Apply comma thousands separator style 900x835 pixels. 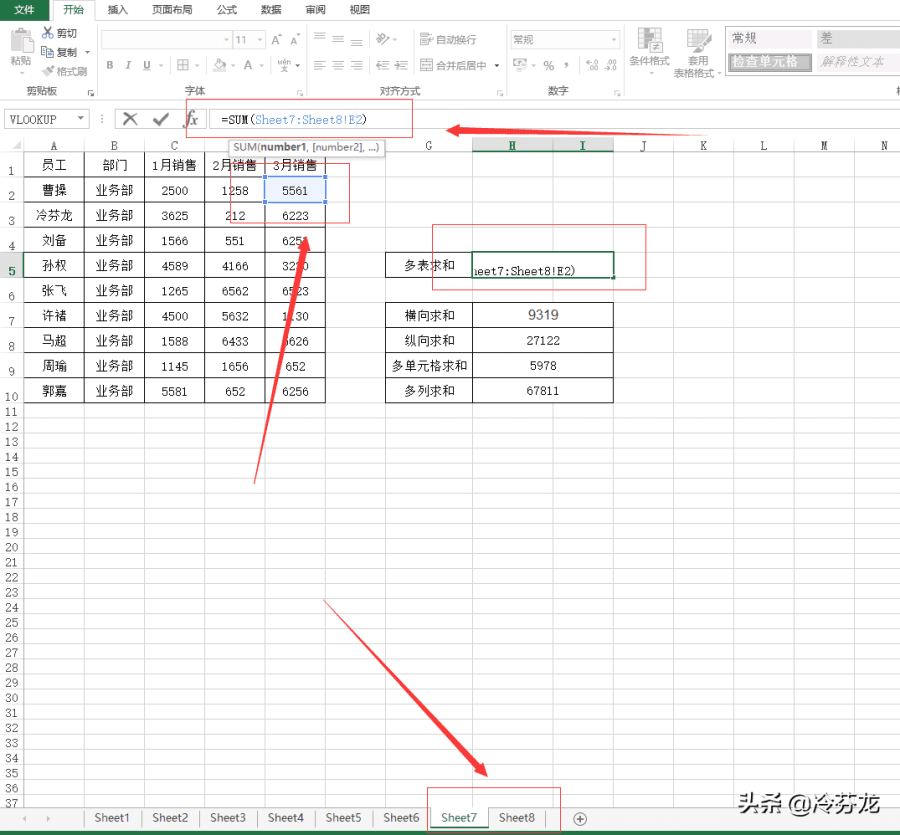pyautogui.click(x=567, y=65)
